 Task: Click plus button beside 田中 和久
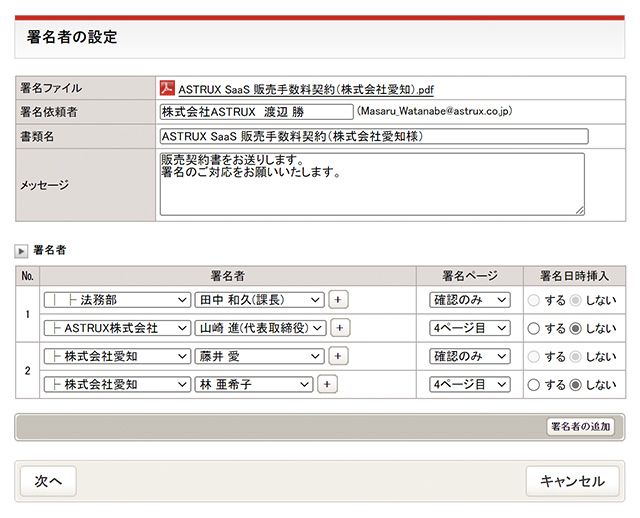[338, 300]
